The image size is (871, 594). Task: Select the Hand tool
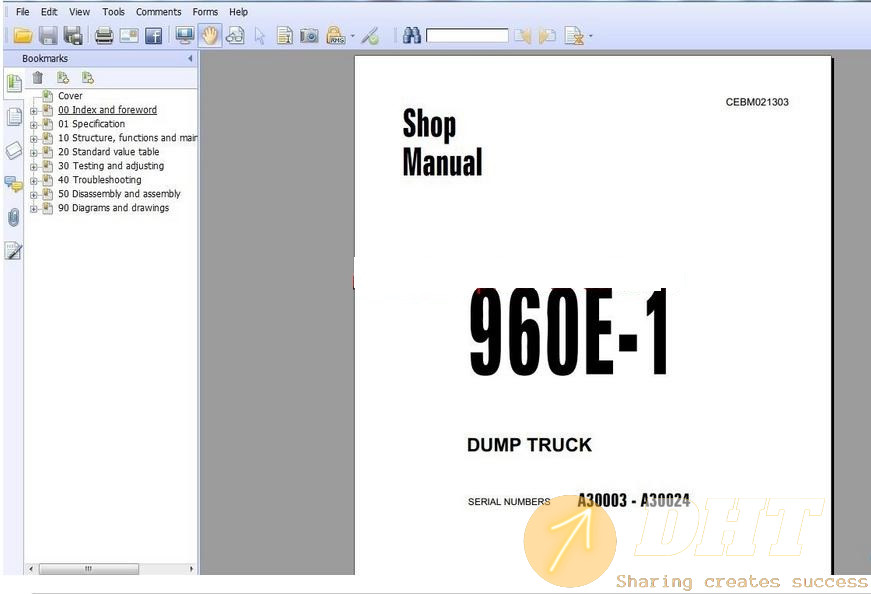(210, 36)
